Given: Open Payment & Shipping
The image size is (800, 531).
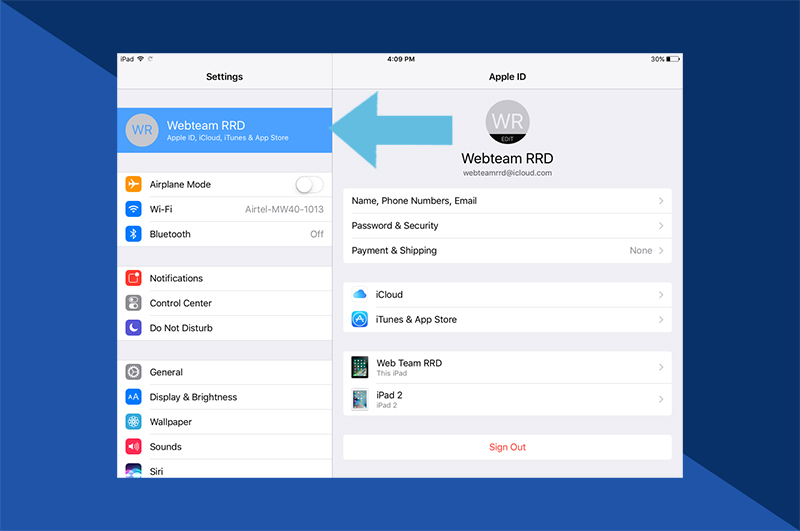Looking at the screenshot, I should point(507,250).
